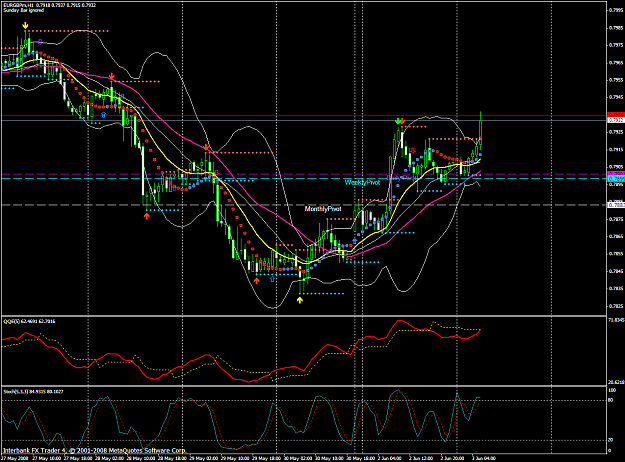Image resolution: width=625 pixels, height=462 pixels.
Task: Click the orange down arrow beside the green arrow
Action: pyautogui.click(x=403, y=121)
